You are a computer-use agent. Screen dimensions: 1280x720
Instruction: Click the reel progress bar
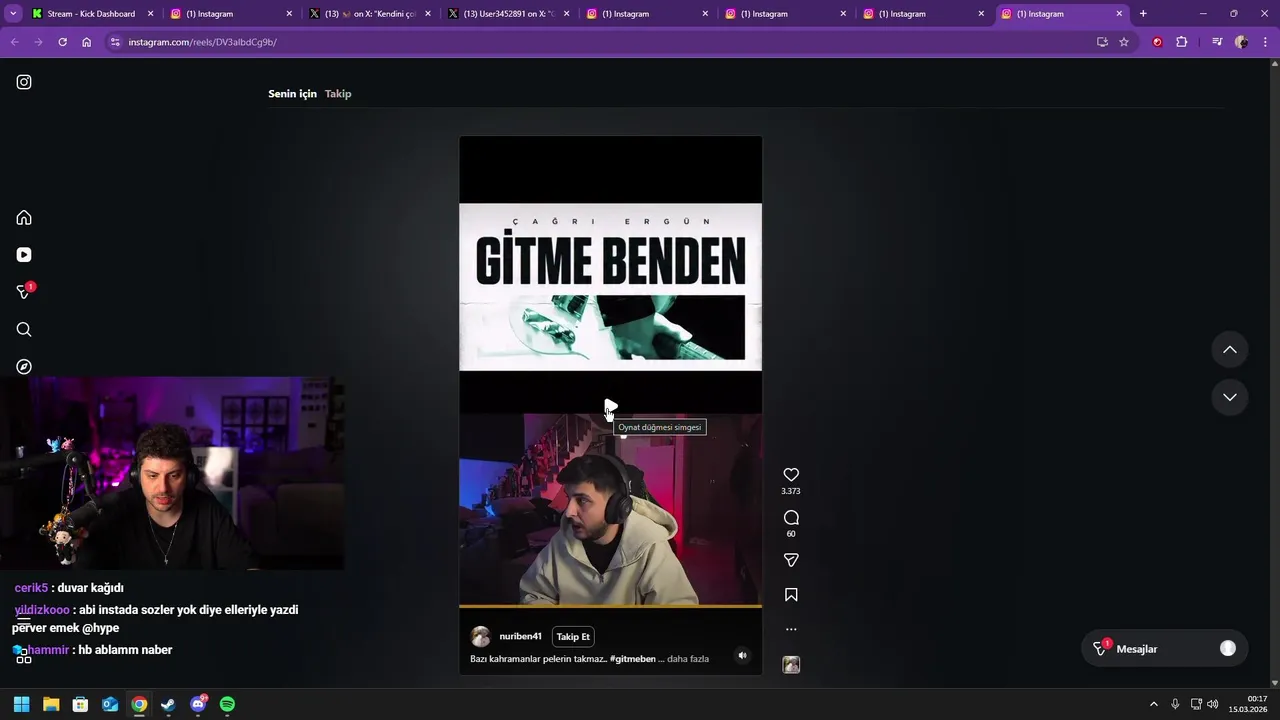pyautogui.click(x=610, y=606)
